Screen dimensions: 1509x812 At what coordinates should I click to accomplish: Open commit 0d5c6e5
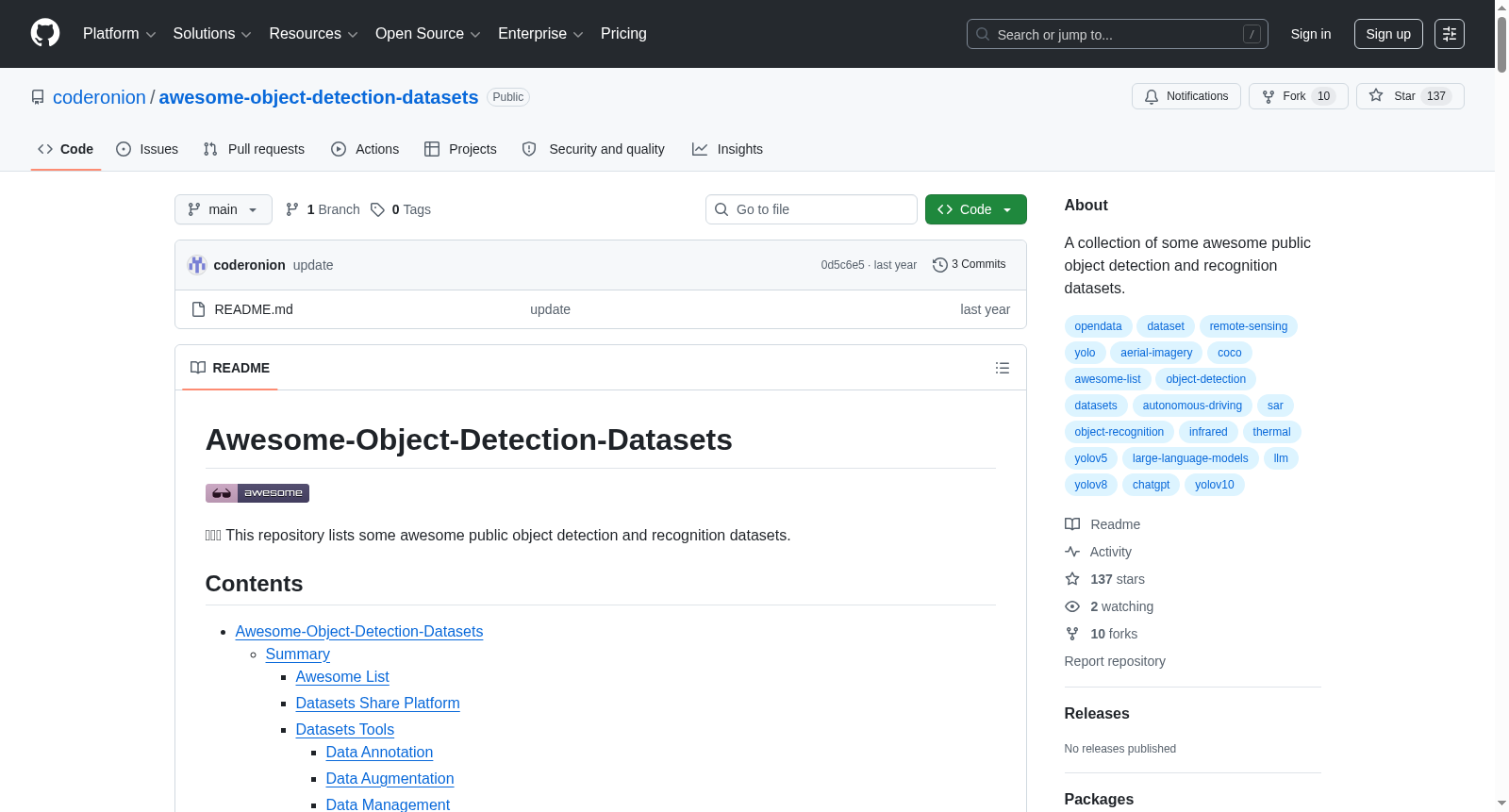pos(842,265)
